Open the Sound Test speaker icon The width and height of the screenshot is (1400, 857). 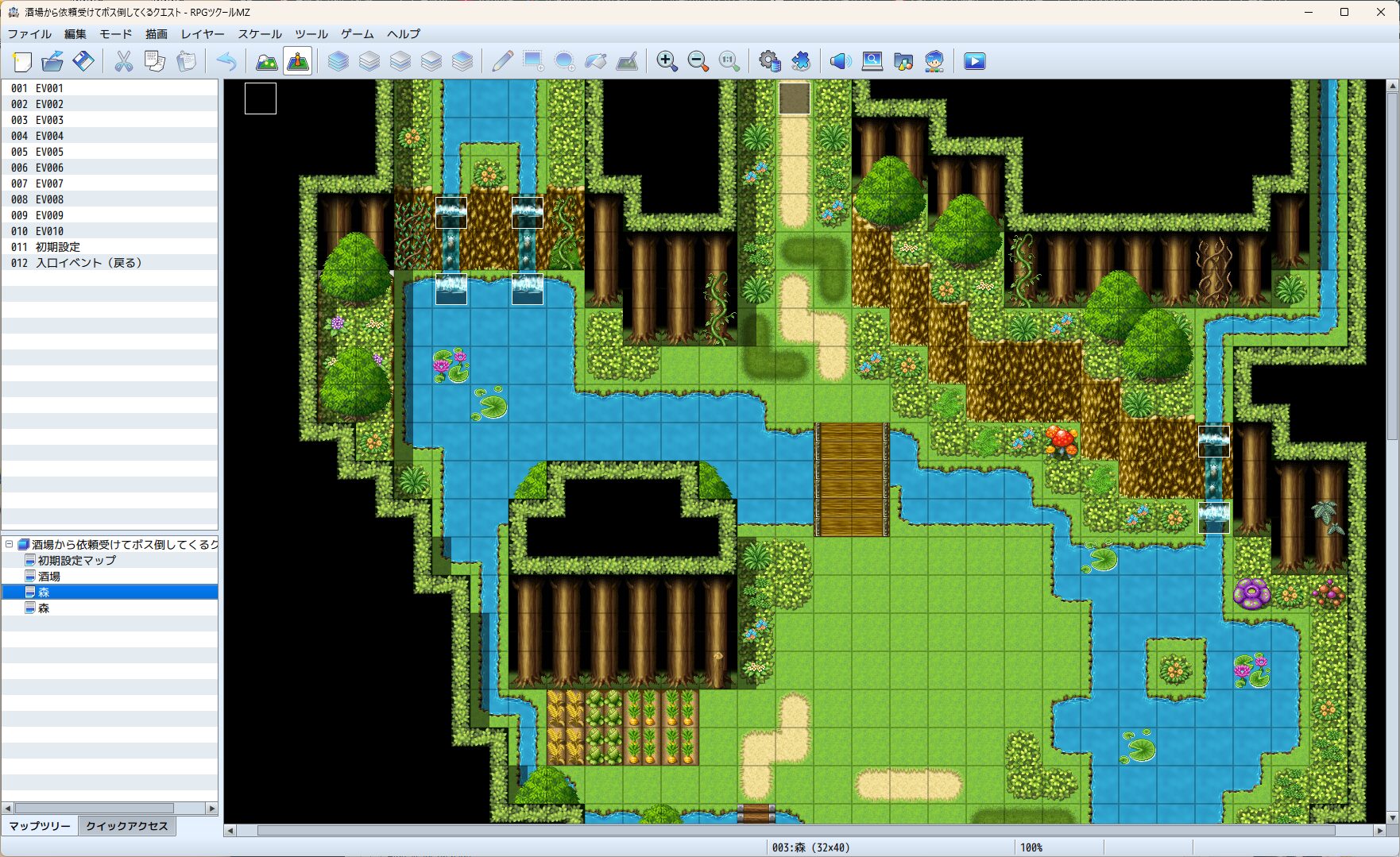[840, 61]
